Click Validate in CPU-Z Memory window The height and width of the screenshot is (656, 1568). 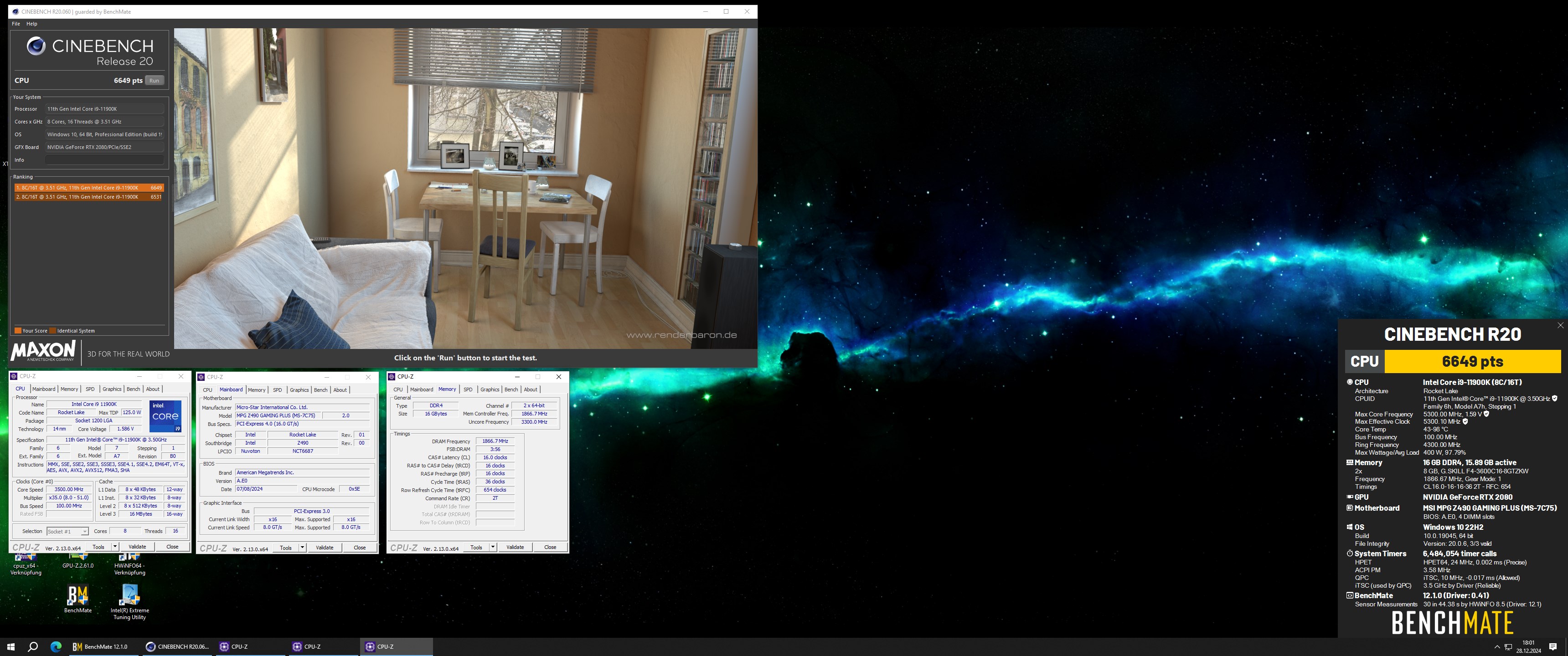click(x=515, y=547)
